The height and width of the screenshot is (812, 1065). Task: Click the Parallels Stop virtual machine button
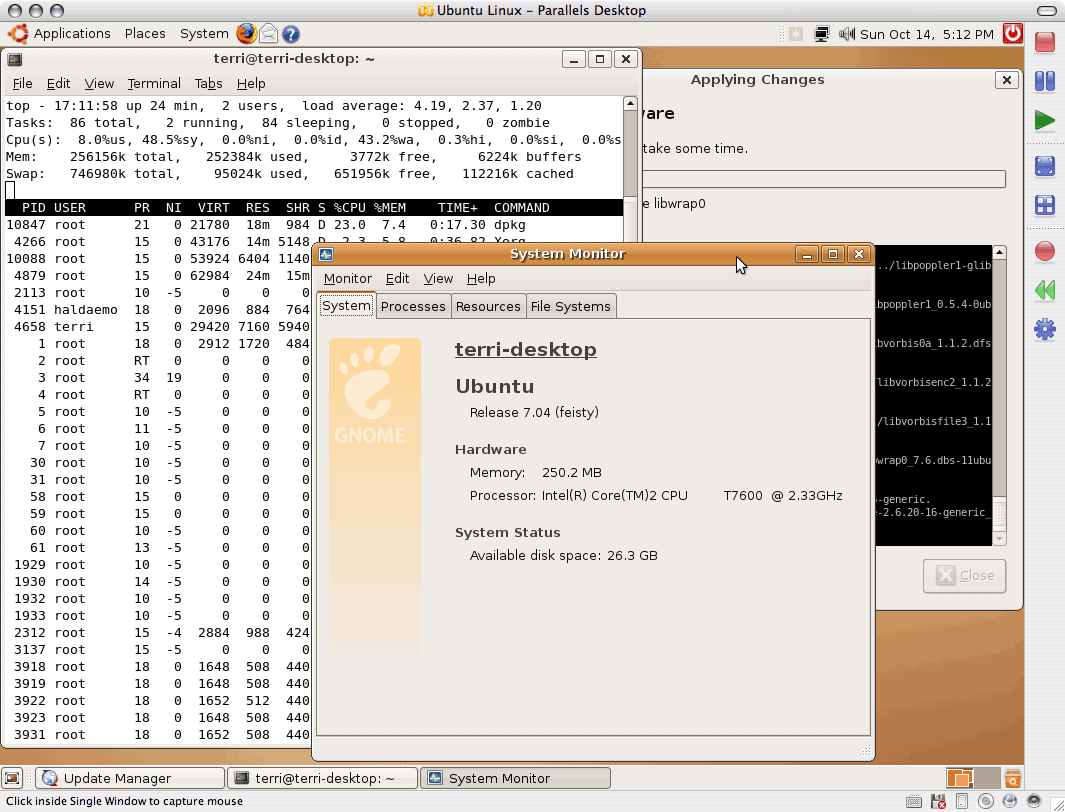tap(1044, 42)
